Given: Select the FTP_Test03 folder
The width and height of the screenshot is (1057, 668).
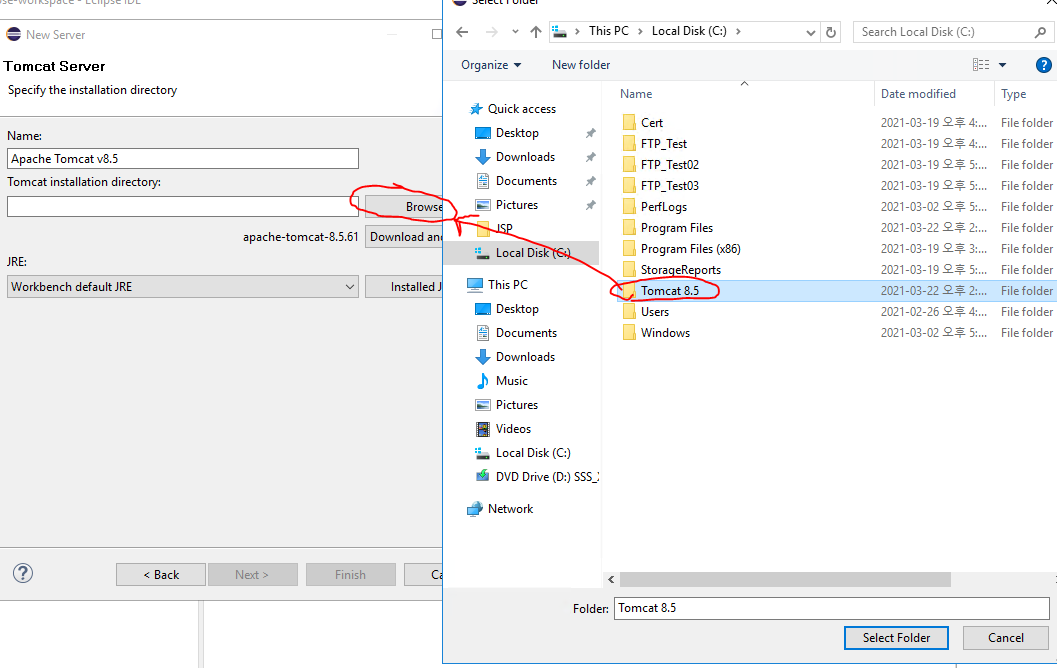Looking at the screenshot, I should [669, 185].
